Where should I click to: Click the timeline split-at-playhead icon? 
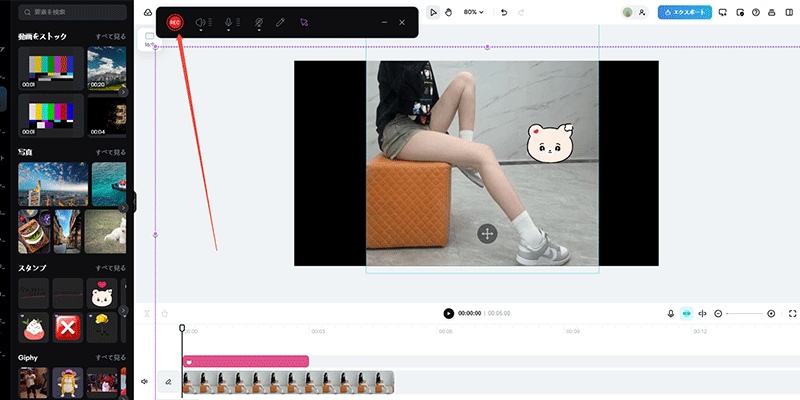pos(703,313)
